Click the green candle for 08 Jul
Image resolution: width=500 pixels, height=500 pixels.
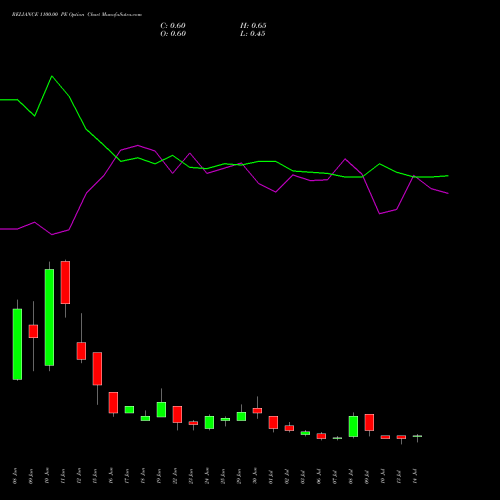tap(353, 426)
